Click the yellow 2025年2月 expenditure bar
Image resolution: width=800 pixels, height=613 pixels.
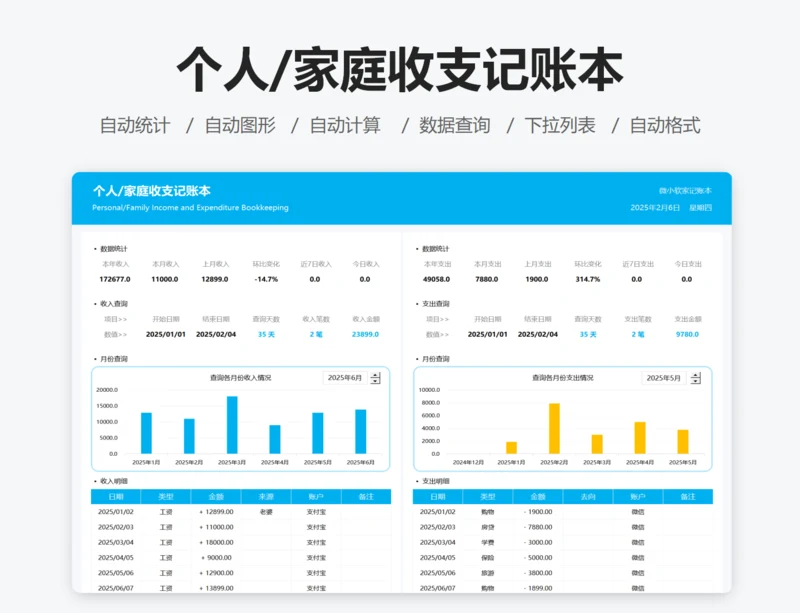pyautogui.click(x=554, y=428)
